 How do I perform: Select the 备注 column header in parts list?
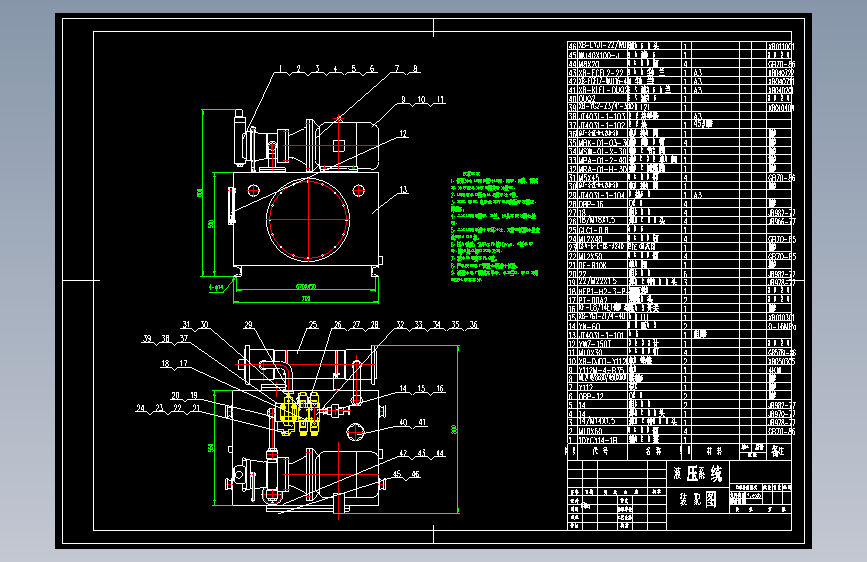[x=777, y=451]
